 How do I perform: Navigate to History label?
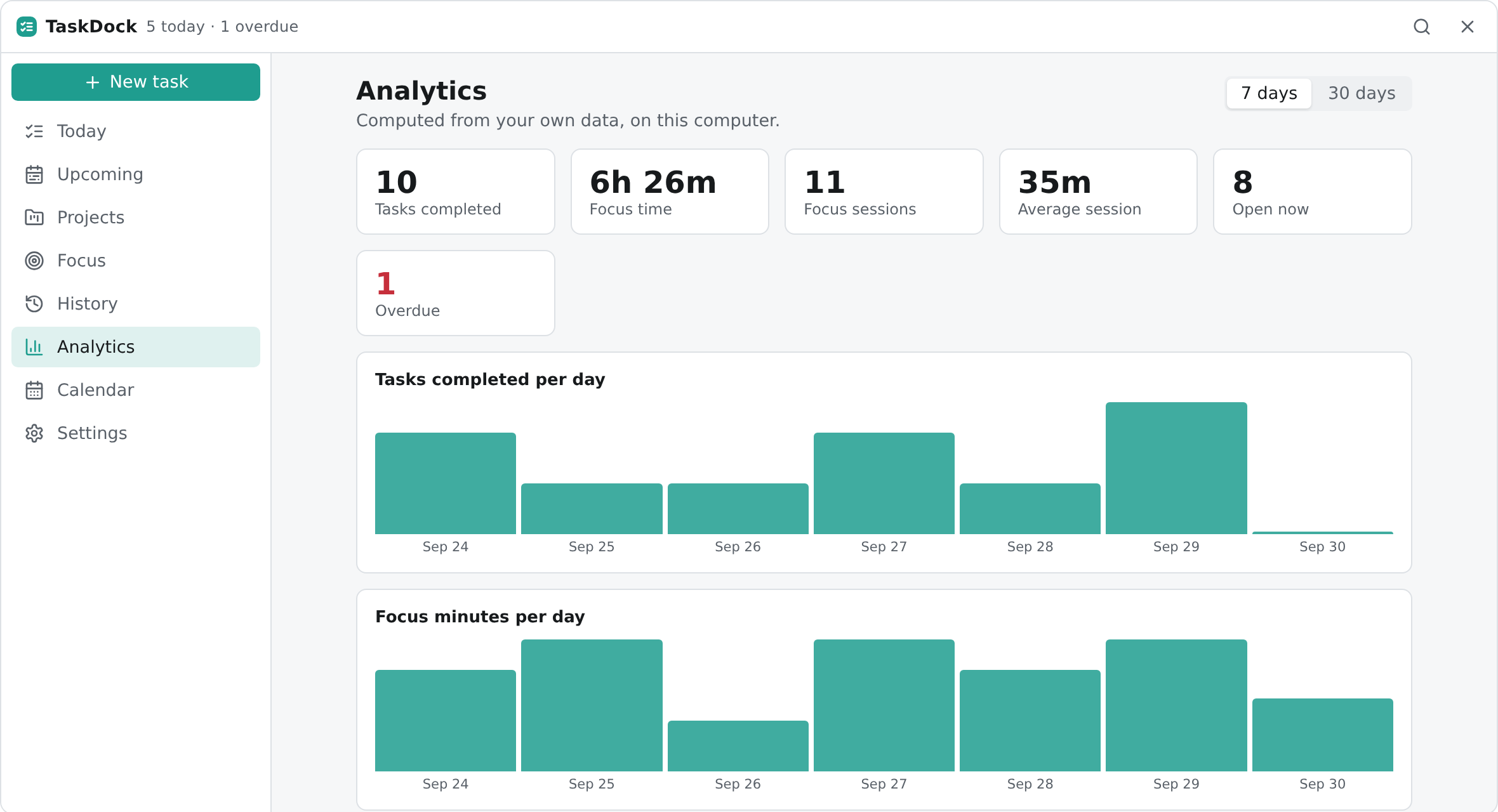point(88,304)
